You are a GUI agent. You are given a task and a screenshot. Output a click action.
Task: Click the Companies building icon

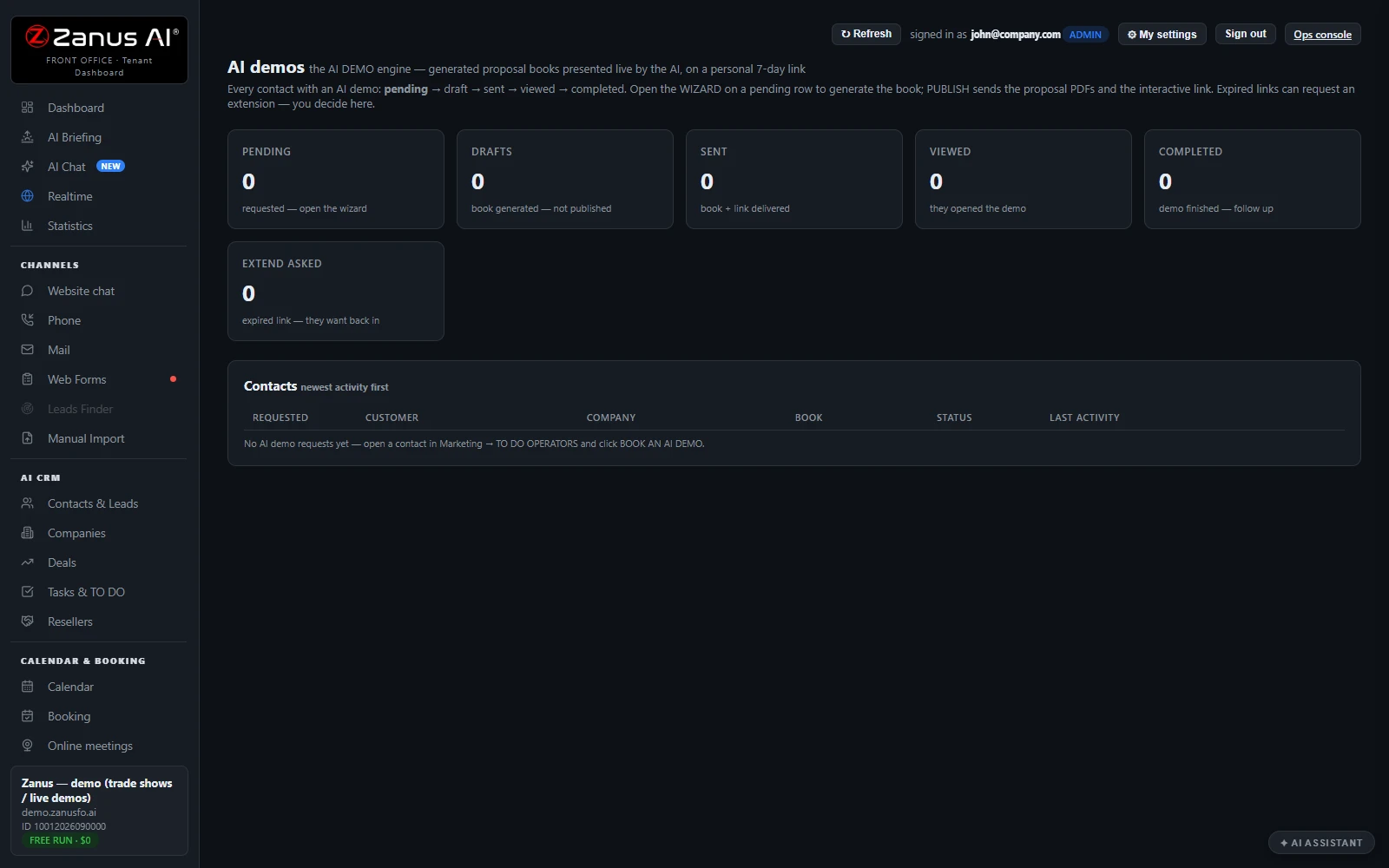click(x=27, y=533)
